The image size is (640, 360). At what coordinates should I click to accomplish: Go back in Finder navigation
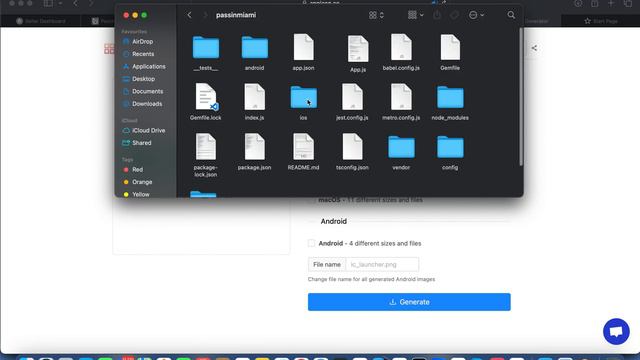coord(189,15)
